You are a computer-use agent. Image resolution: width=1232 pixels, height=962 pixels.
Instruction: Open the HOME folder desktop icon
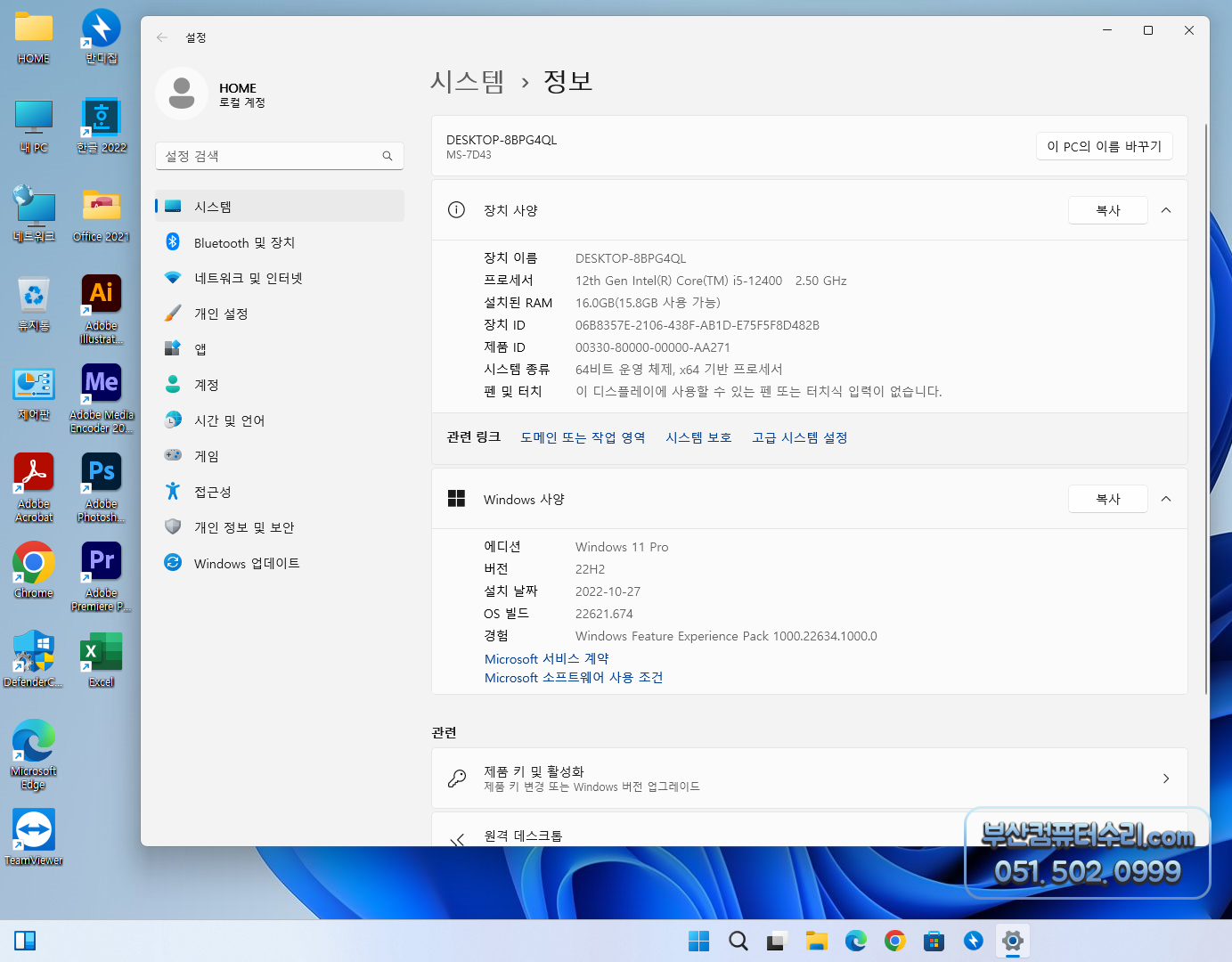34,37
